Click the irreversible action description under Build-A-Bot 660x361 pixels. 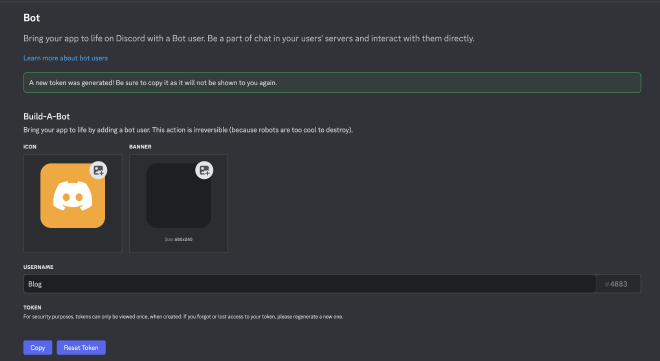coord(188,130)
